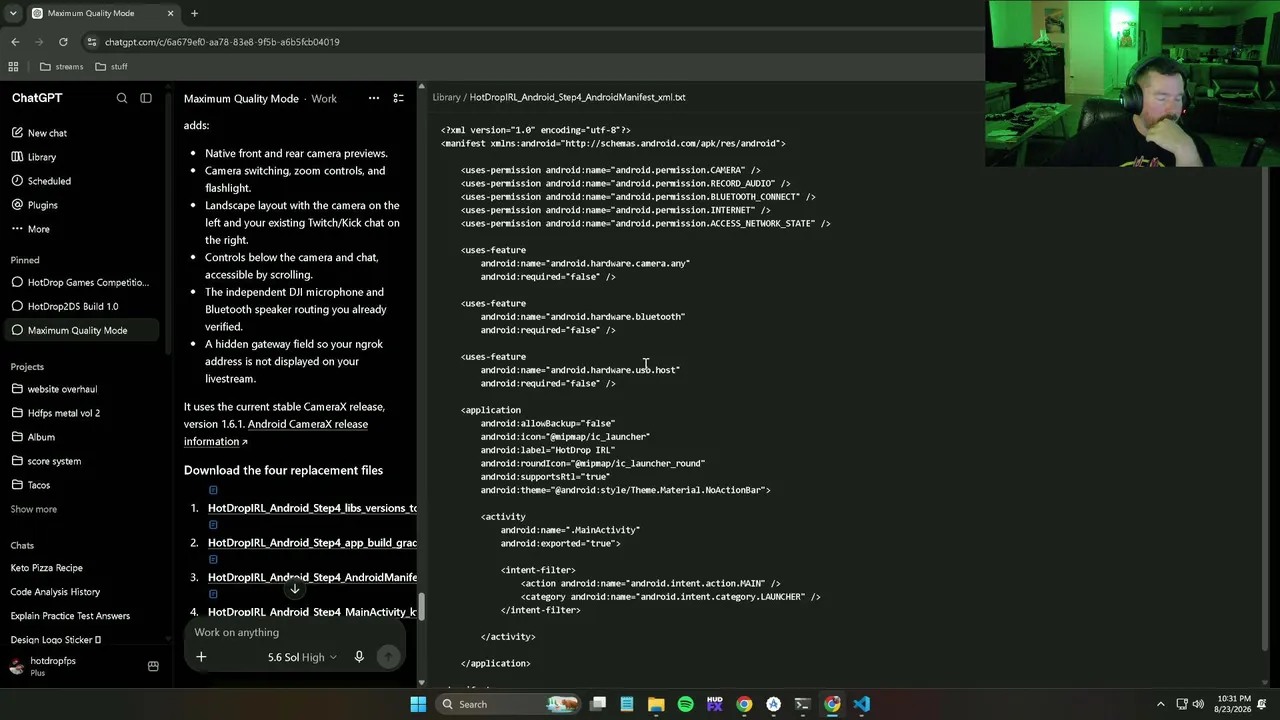Open the browser apps grid shortcut
Viewport: 1280px width, 720px height.
tap(13, 67)
